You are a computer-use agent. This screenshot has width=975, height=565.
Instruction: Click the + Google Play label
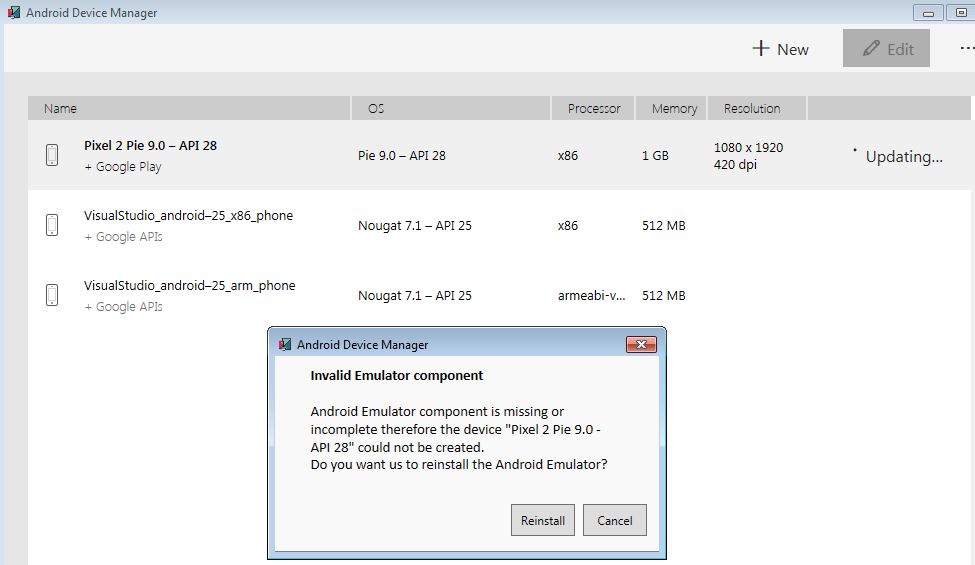click(x=122, y=167)
